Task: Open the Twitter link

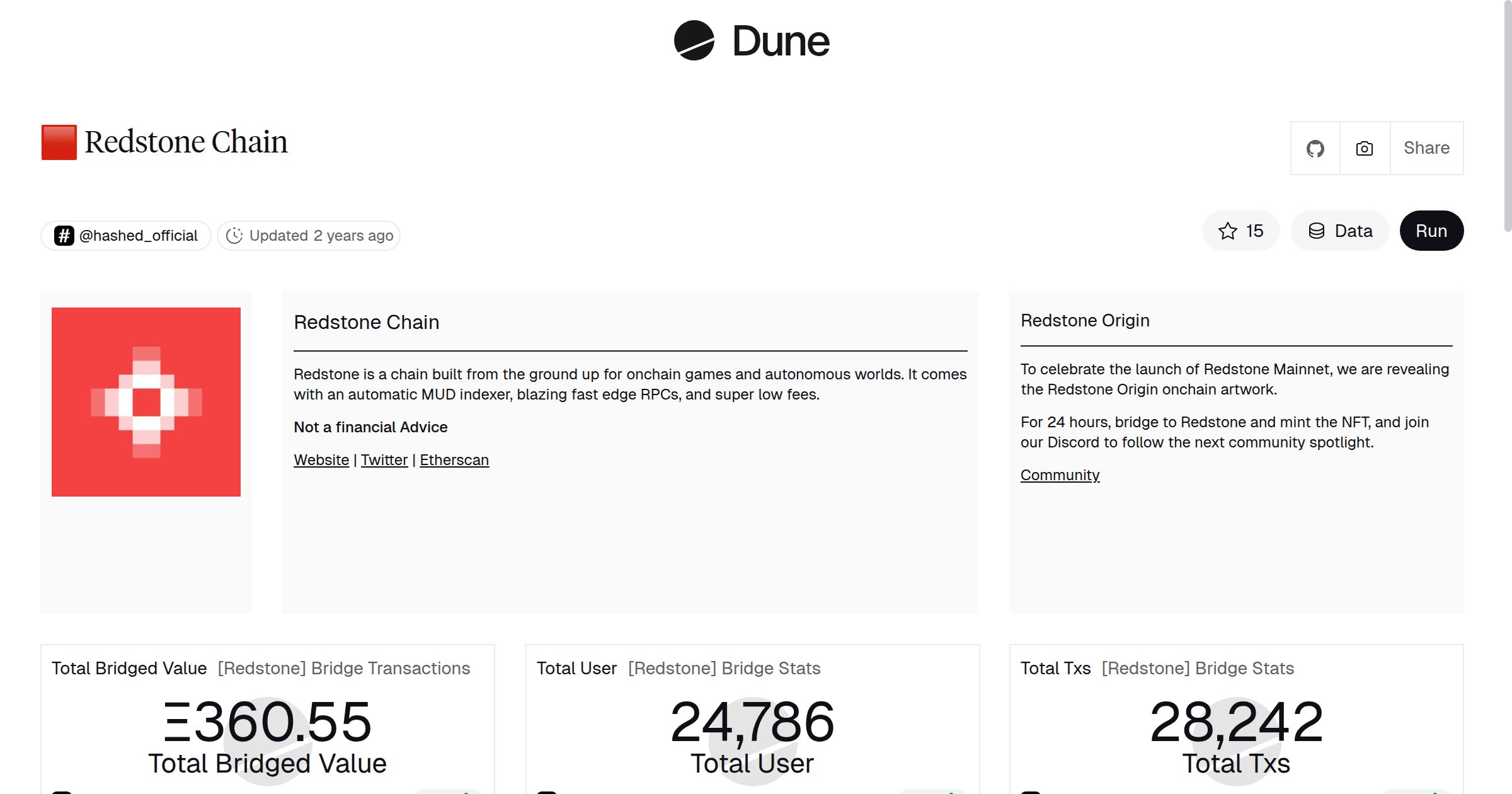Action: click(384, 460)
